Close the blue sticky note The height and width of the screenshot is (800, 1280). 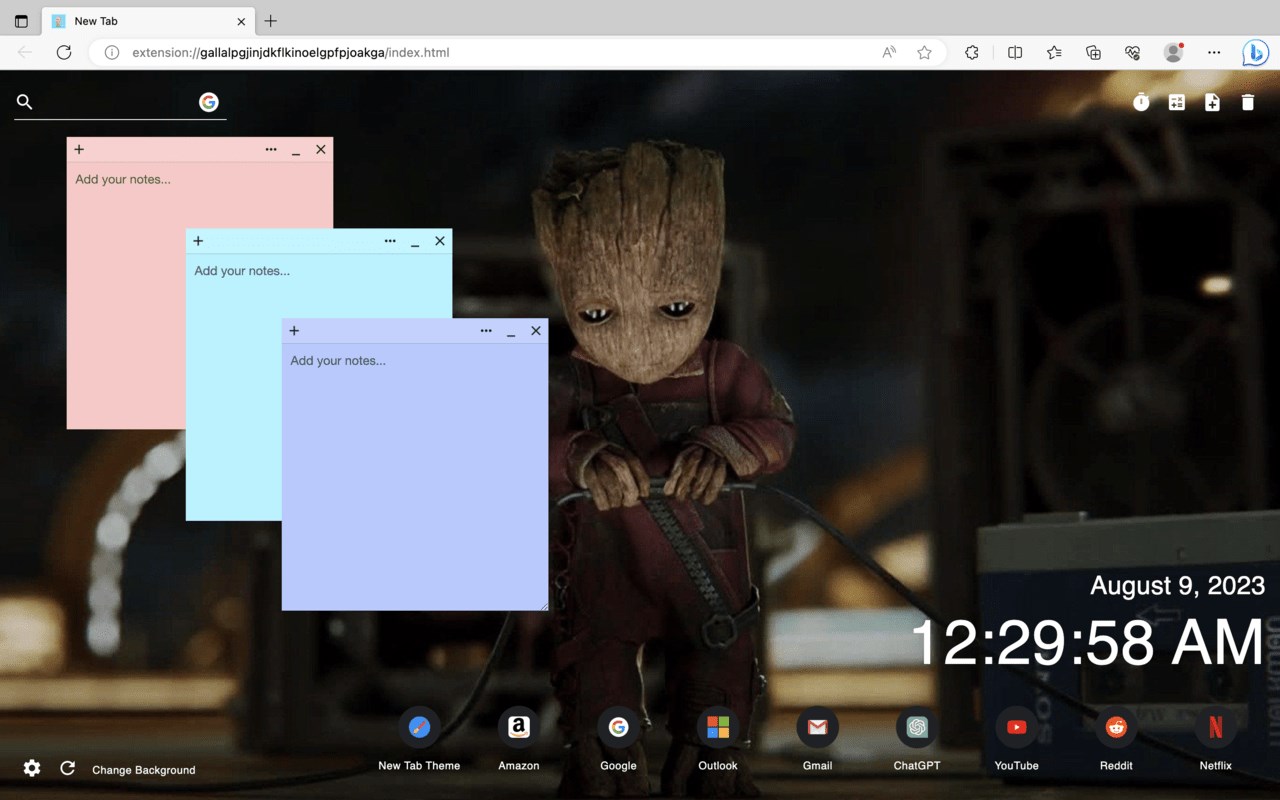pyautogui.click(x=440, y=241)
